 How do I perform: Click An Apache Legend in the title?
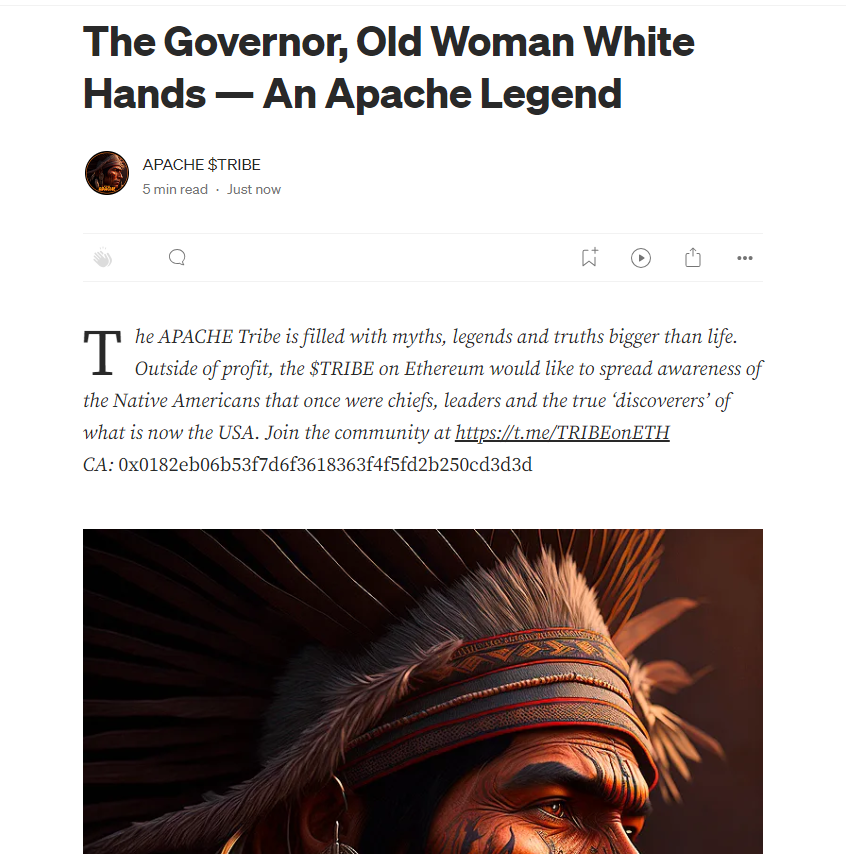[442, 94]
